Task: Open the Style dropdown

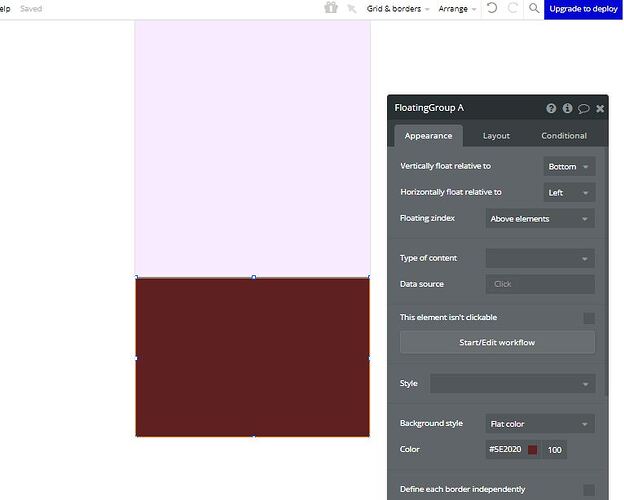Action: click(513, 384)
